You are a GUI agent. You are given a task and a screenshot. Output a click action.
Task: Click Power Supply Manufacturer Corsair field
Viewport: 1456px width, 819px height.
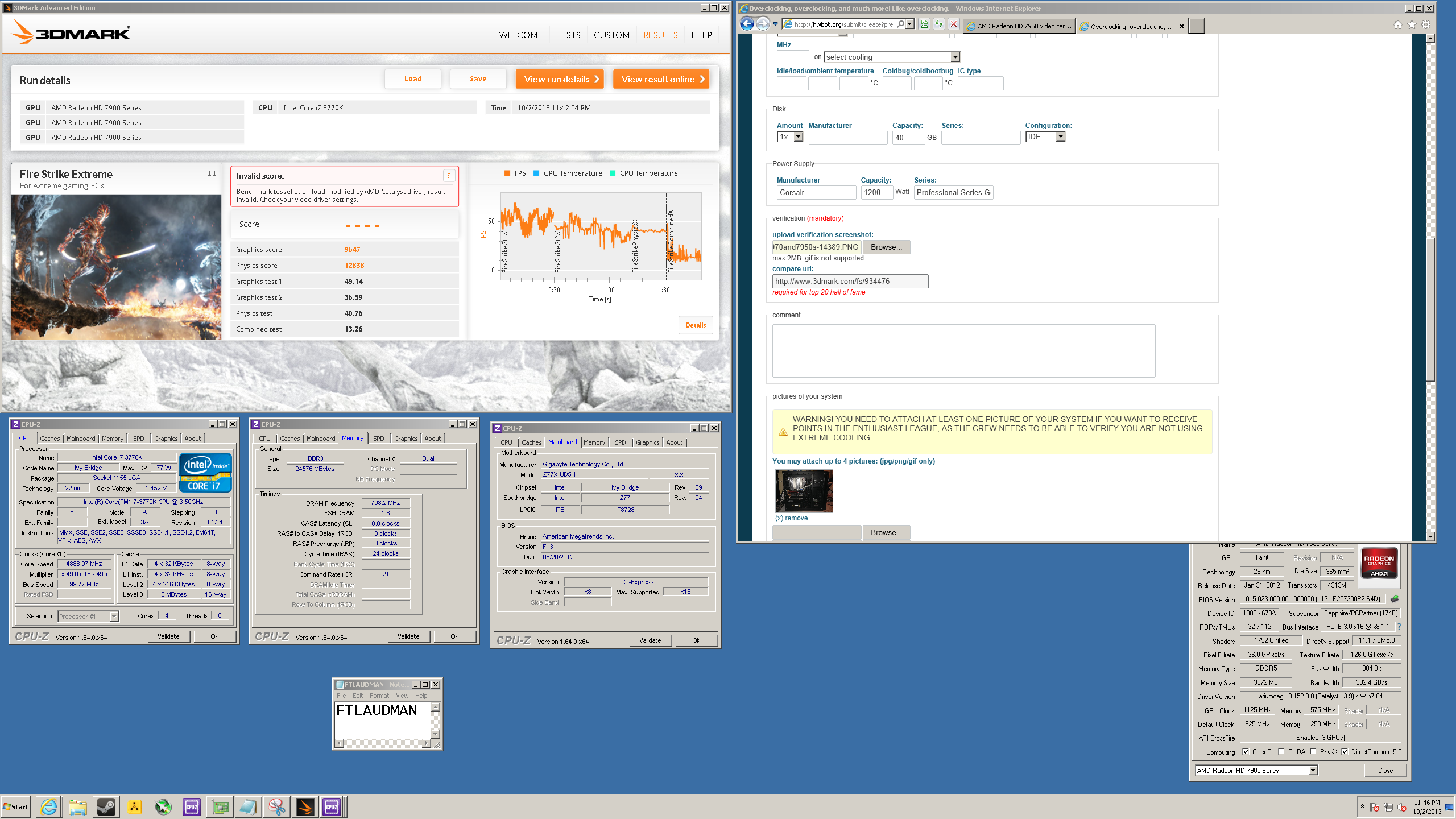click(816, 192)
